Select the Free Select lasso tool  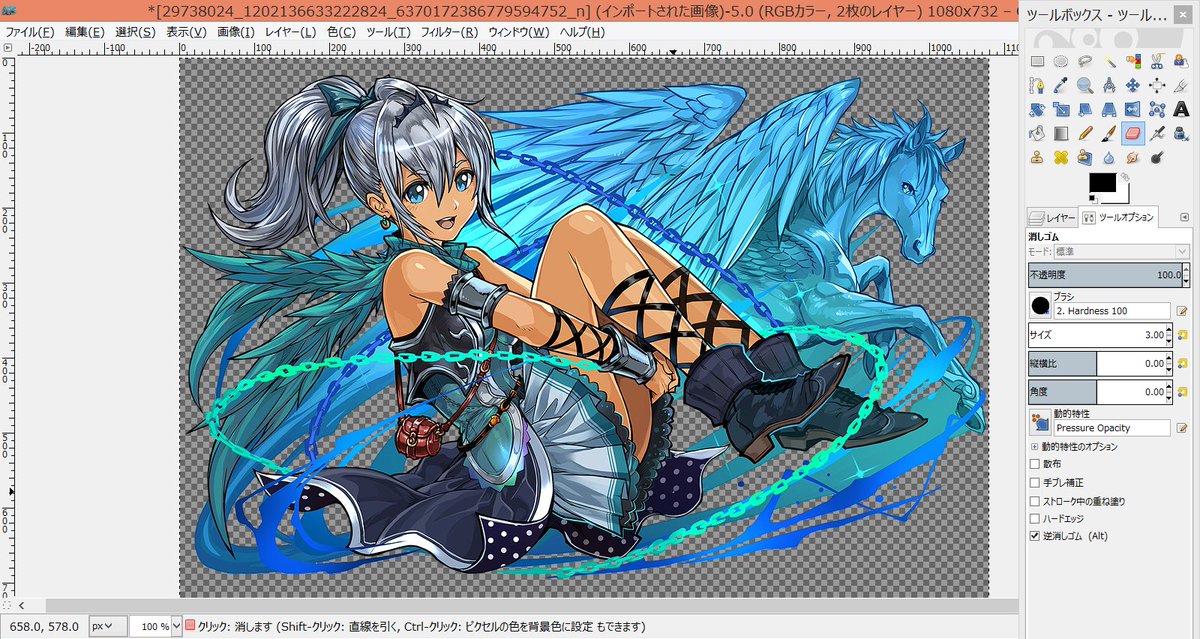click(1085, 61)
